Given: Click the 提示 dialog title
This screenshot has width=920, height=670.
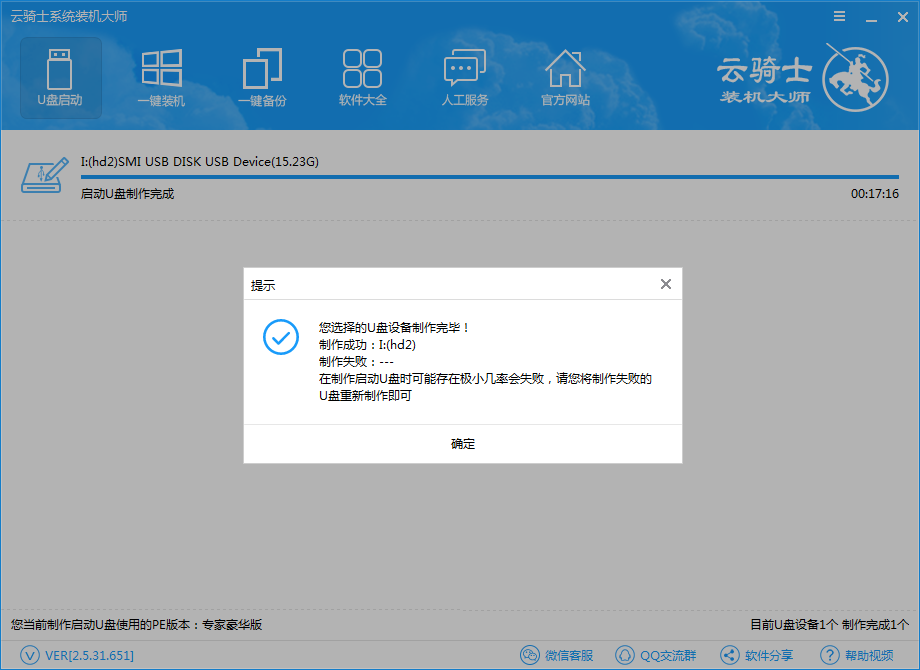Looking at the screenshot, I should (263, 286).
